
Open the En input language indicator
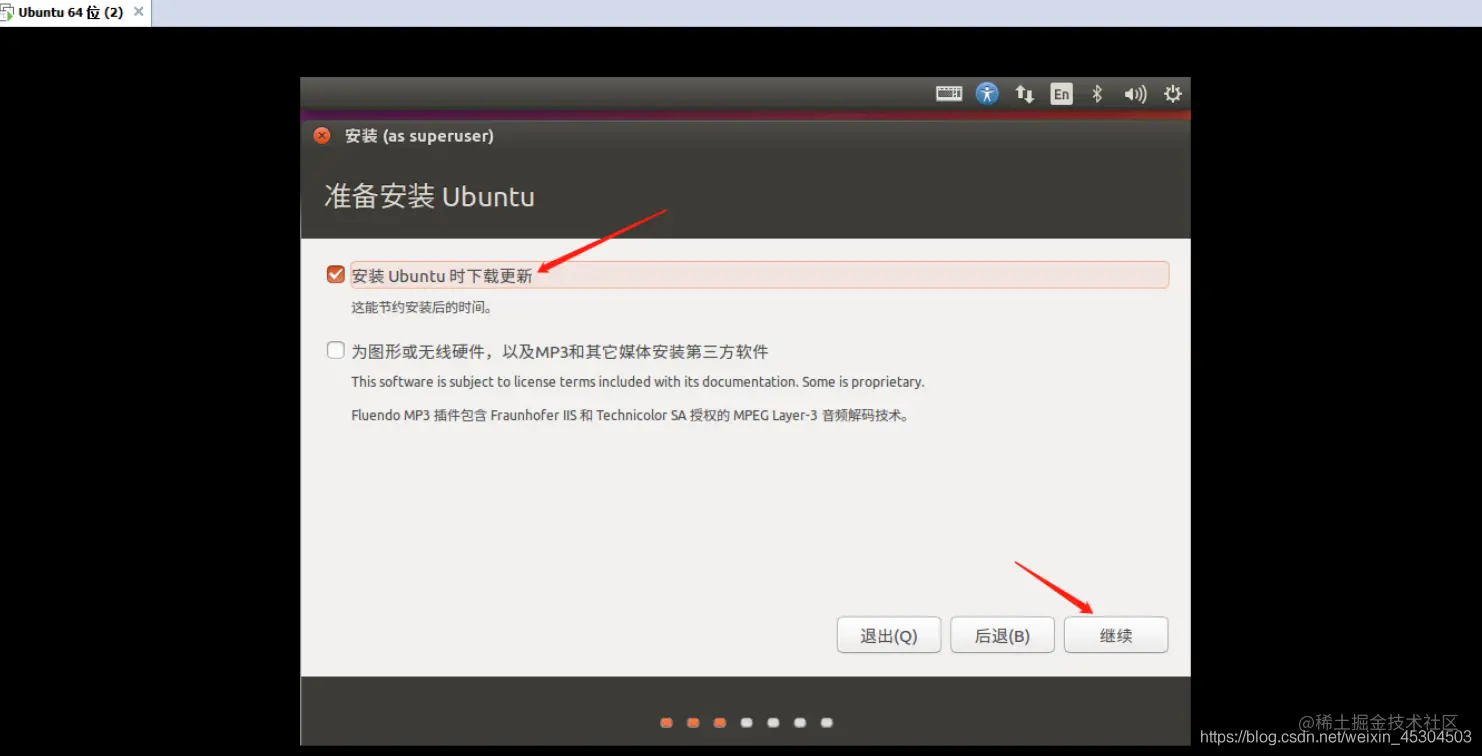click(1061, 94)
